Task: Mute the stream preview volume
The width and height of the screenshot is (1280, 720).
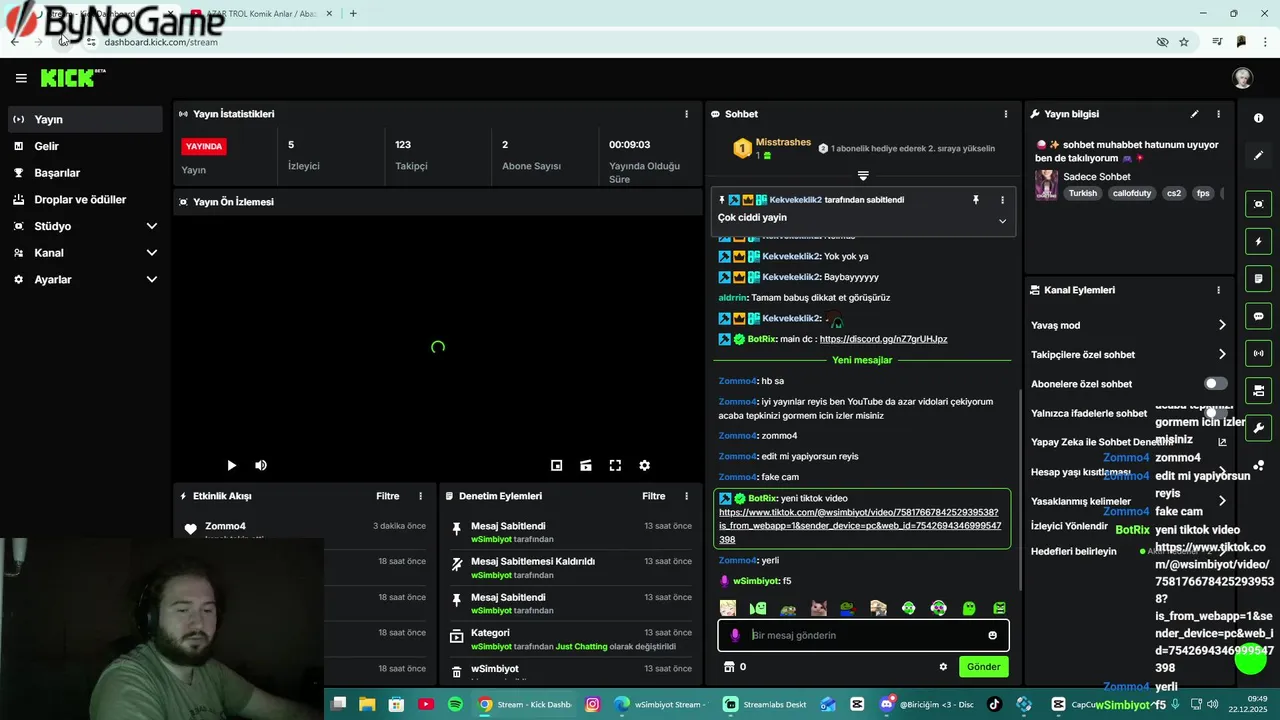Action: [x=261, y=465]
